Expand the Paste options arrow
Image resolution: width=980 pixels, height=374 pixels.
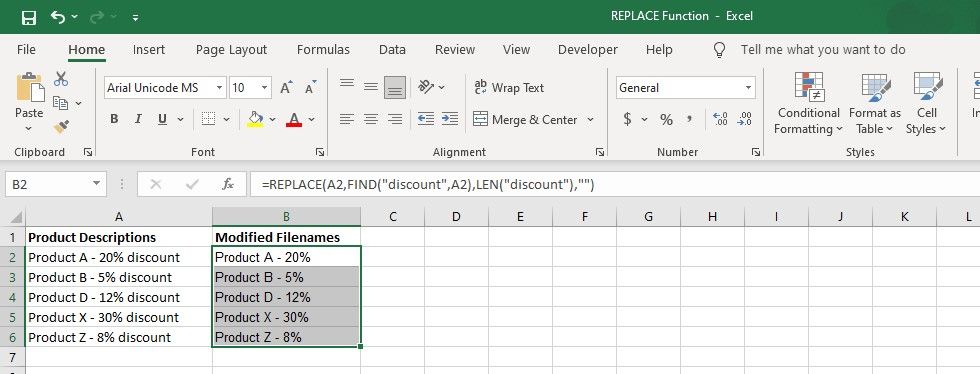pyautogui.click(x=29, y=129)
